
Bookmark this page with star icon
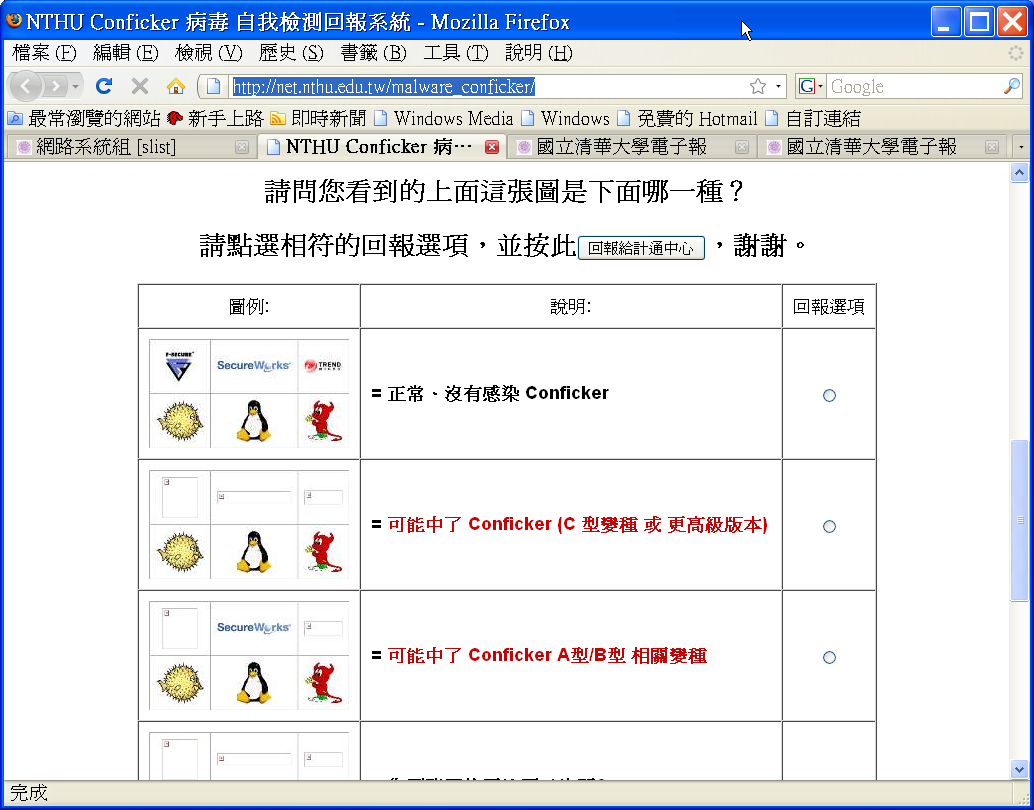(x=758, y=86)
